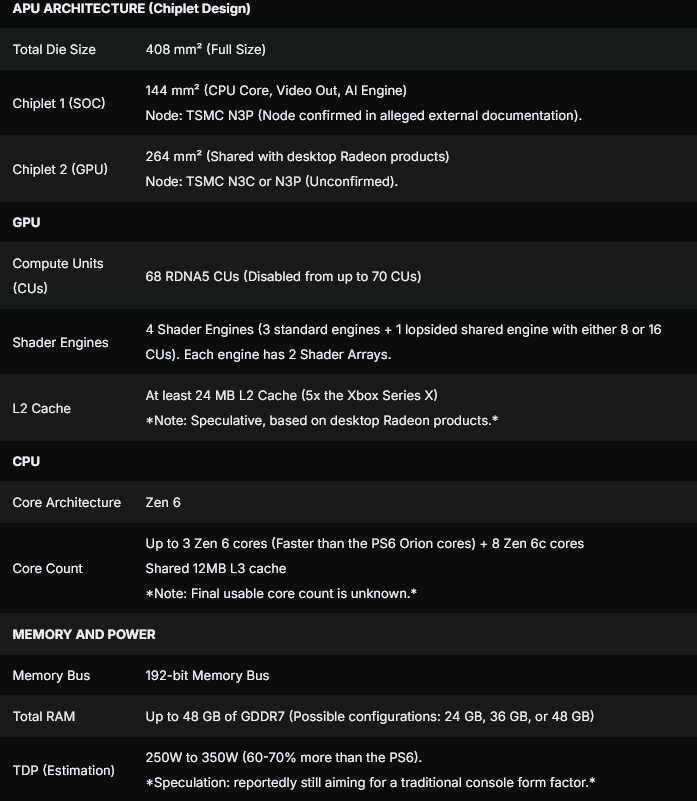Click the 408 mm² Full Size value
Screen dimensions: 697x801
coord(206,49)
